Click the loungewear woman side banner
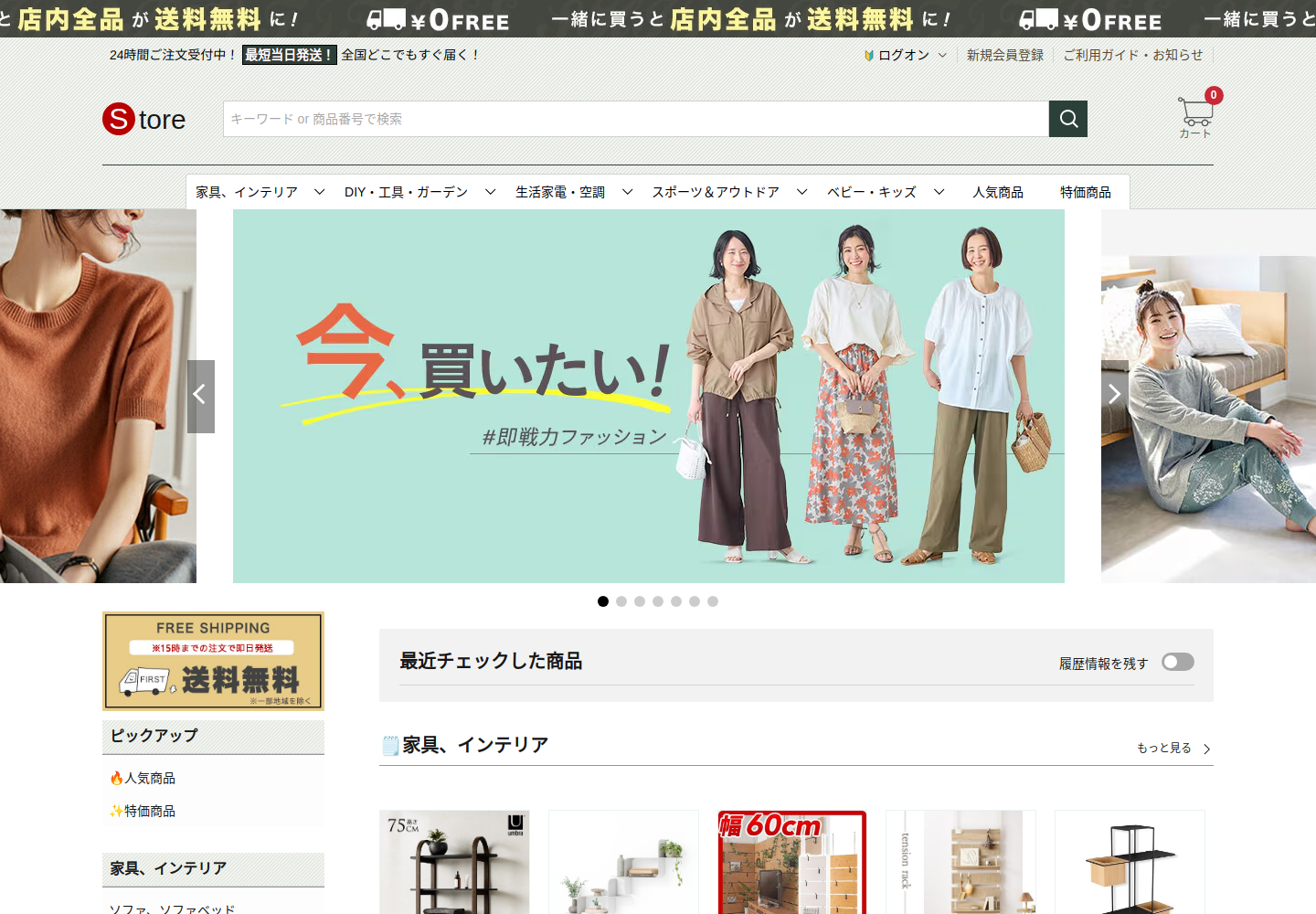The image size is (1316, 914). (1208, 396)
